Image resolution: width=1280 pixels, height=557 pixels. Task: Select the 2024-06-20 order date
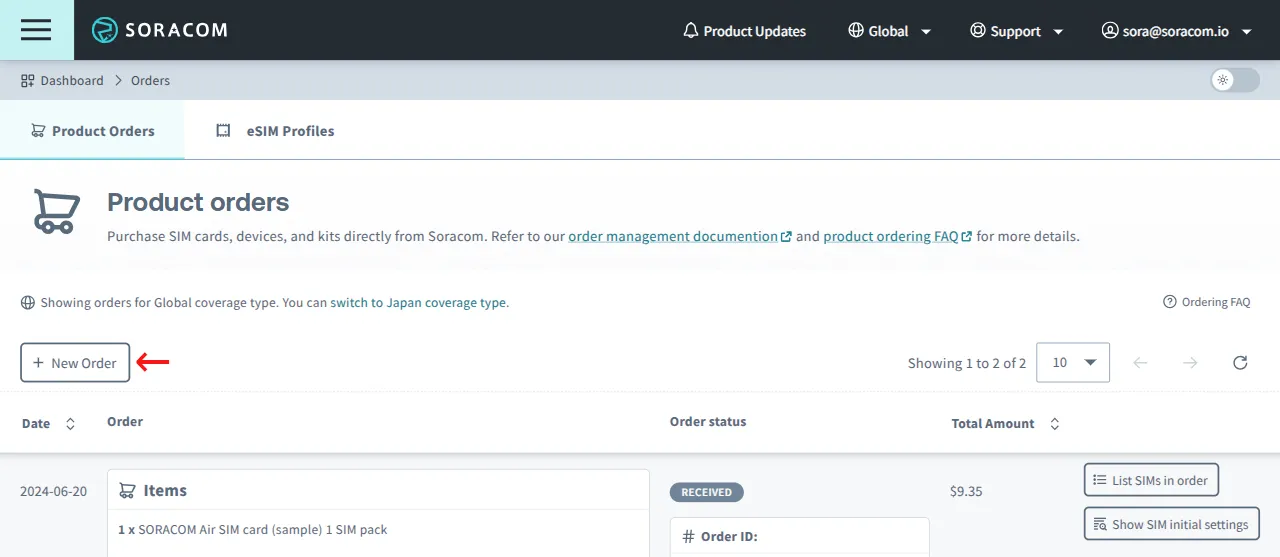coord(53,491)
